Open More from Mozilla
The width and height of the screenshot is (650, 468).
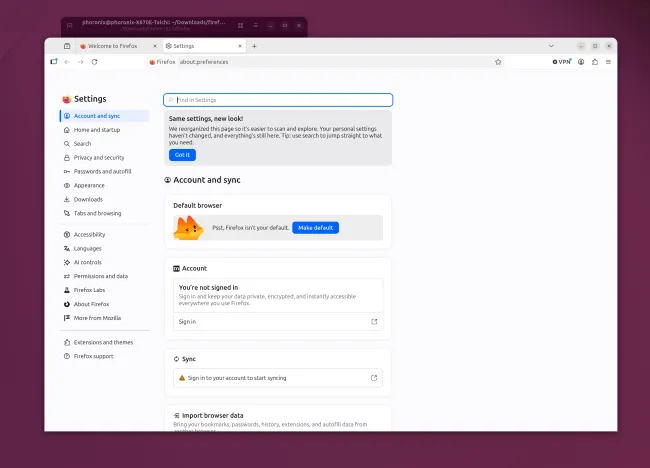(x=104, y=318)
